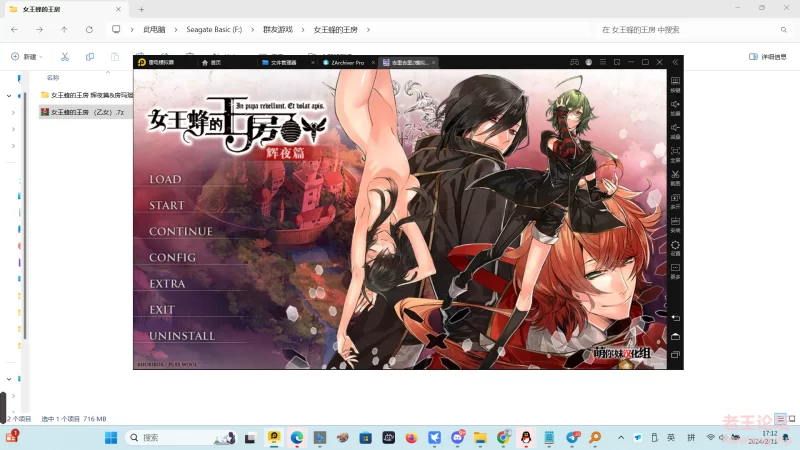Open QQ penguin icon on taskbar

click(x=526, y=438)
